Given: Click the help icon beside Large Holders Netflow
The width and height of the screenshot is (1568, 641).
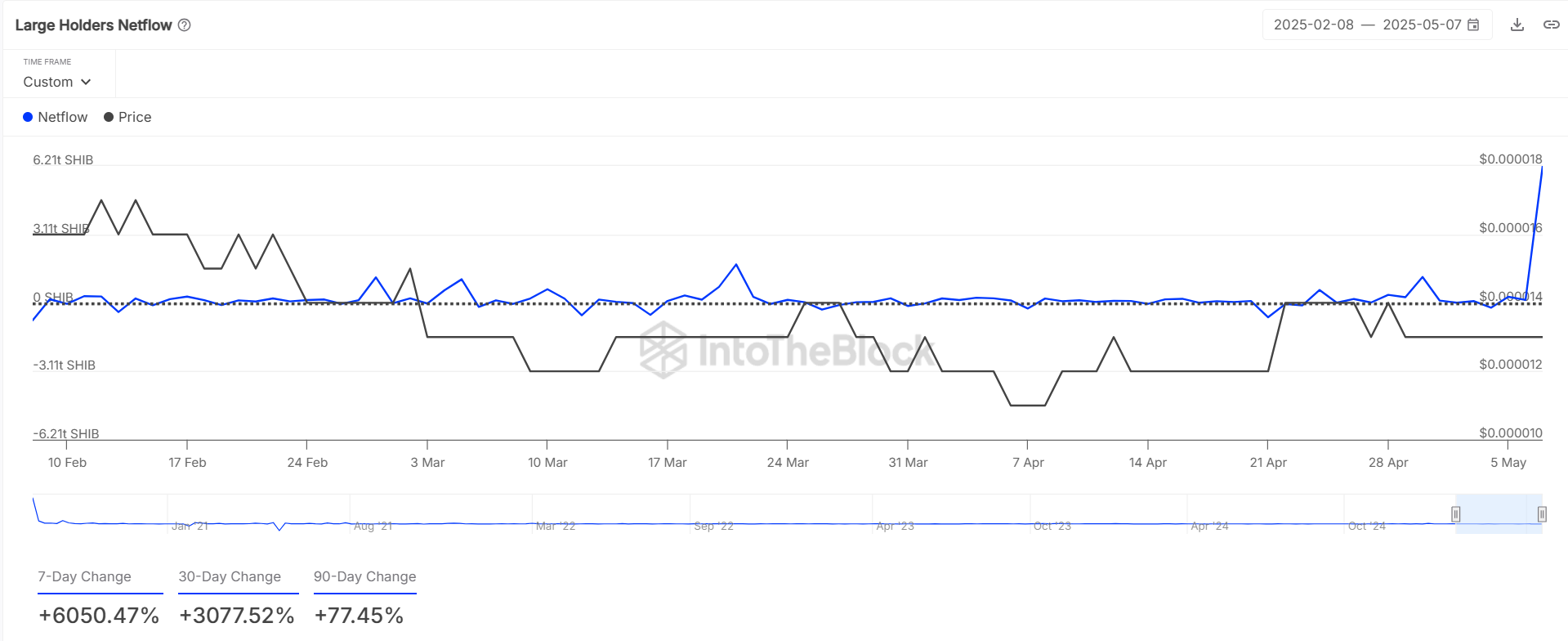Looking at the screenshot, I should tap(185, 25).
